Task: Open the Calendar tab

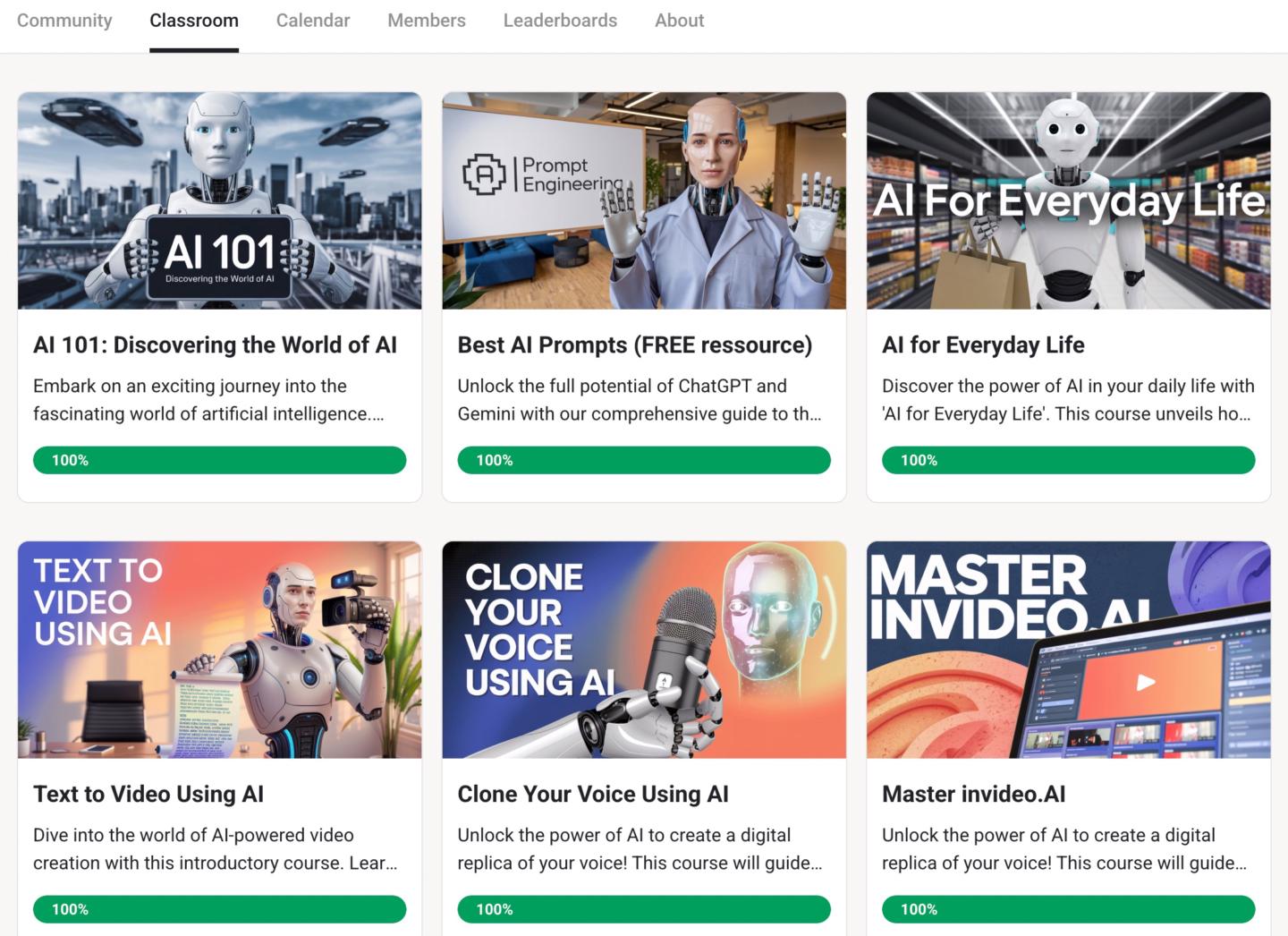Action: point(313,21)
